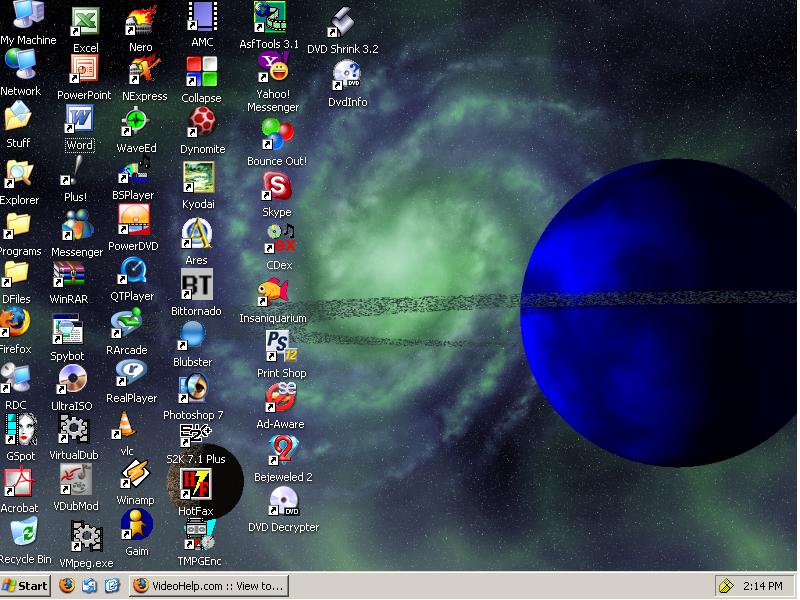Viewport: 800px width, 600px height.
Task: Select the Recycle Bin icon
Action: click(24, 532)
